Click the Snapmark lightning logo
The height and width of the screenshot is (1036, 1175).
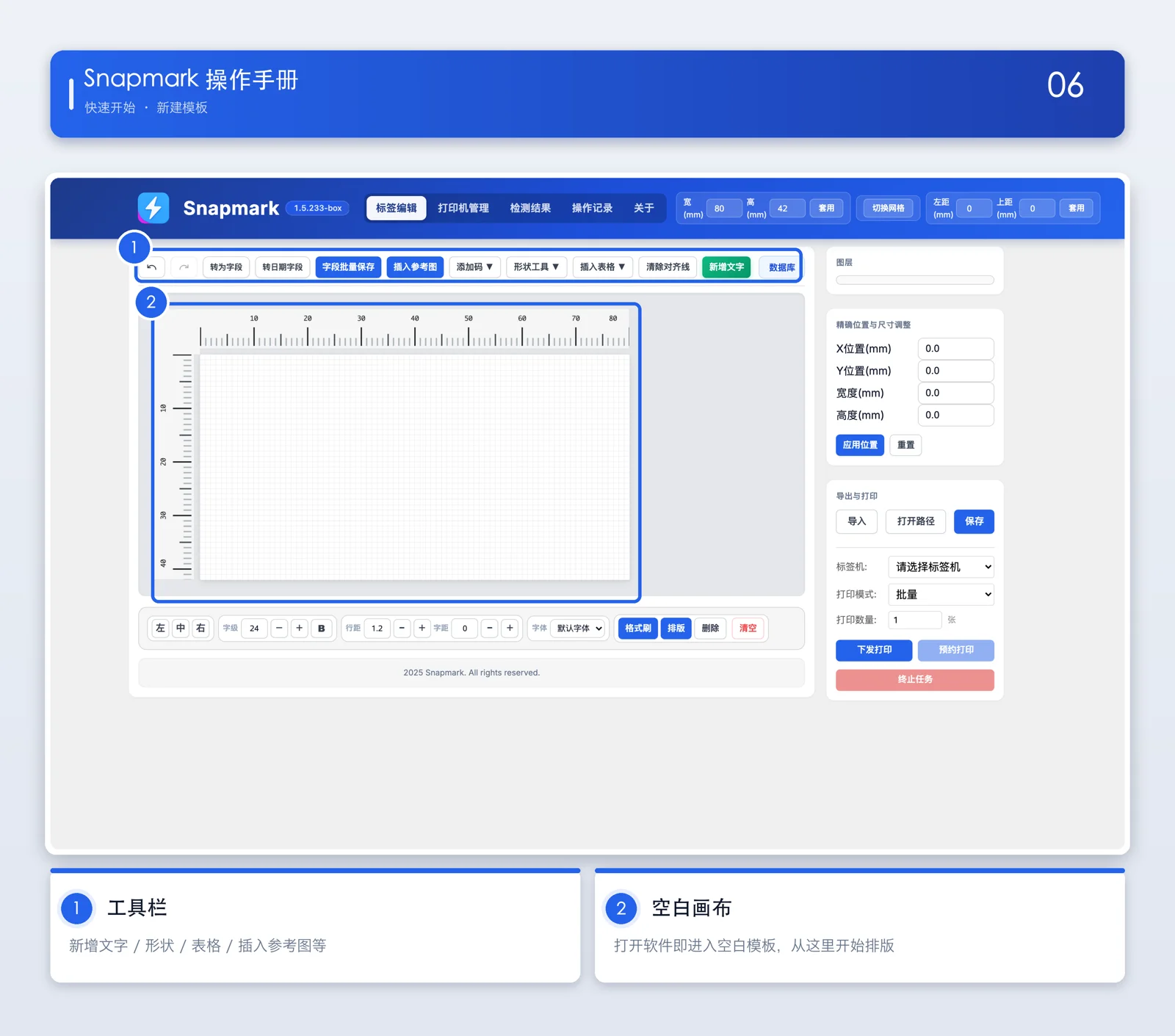tap(153, 208)
